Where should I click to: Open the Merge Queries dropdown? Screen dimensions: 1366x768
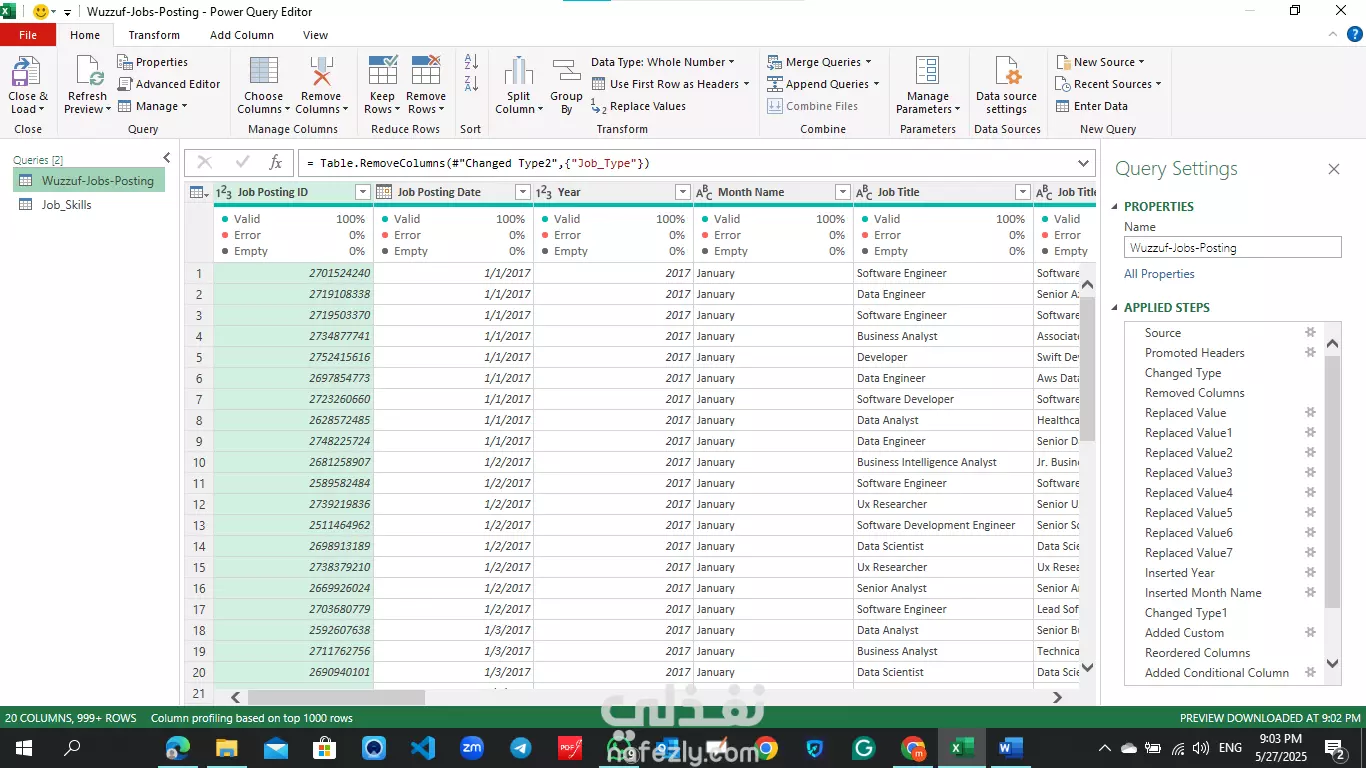click(820, 62)
